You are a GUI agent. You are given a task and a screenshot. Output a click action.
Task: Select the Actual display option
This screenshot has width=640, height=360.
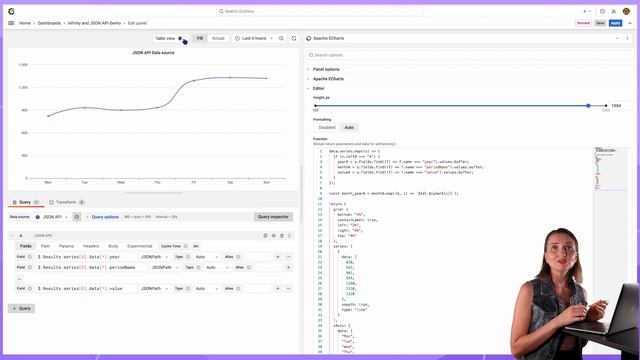(x=218, y=38)
